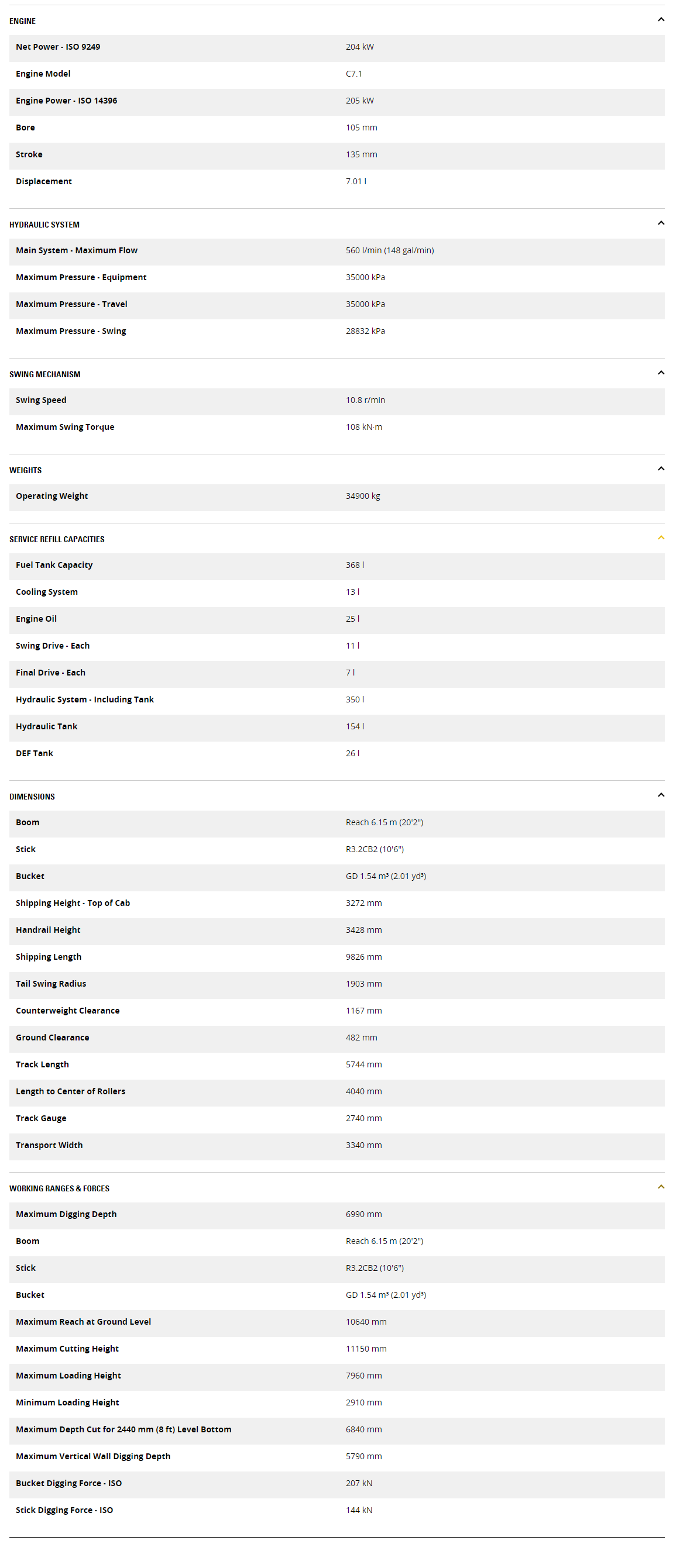This screenshot has height=1568, width=673.
Task: Collapse the Dimensions section chevron
Action: 661,795
